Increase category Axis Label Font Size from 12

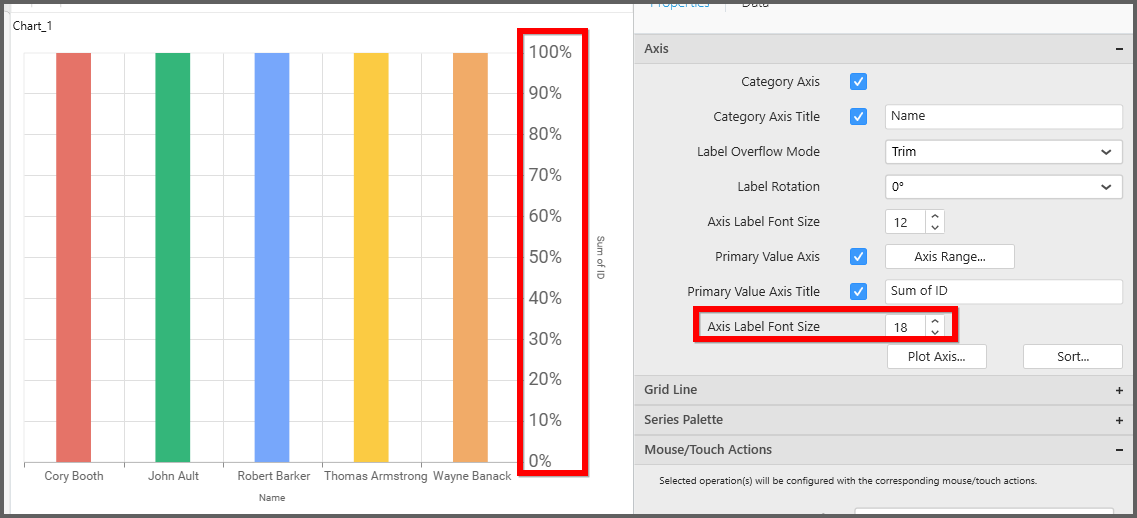(x=934, y=216)
